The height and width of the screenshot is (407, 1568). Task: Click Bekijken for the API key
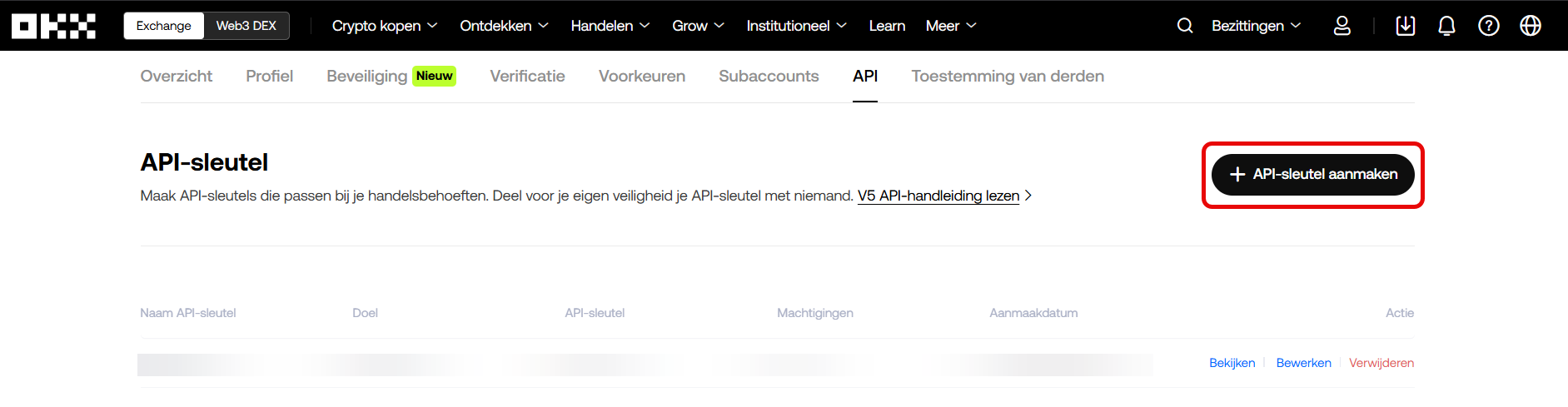[1232, 363]
